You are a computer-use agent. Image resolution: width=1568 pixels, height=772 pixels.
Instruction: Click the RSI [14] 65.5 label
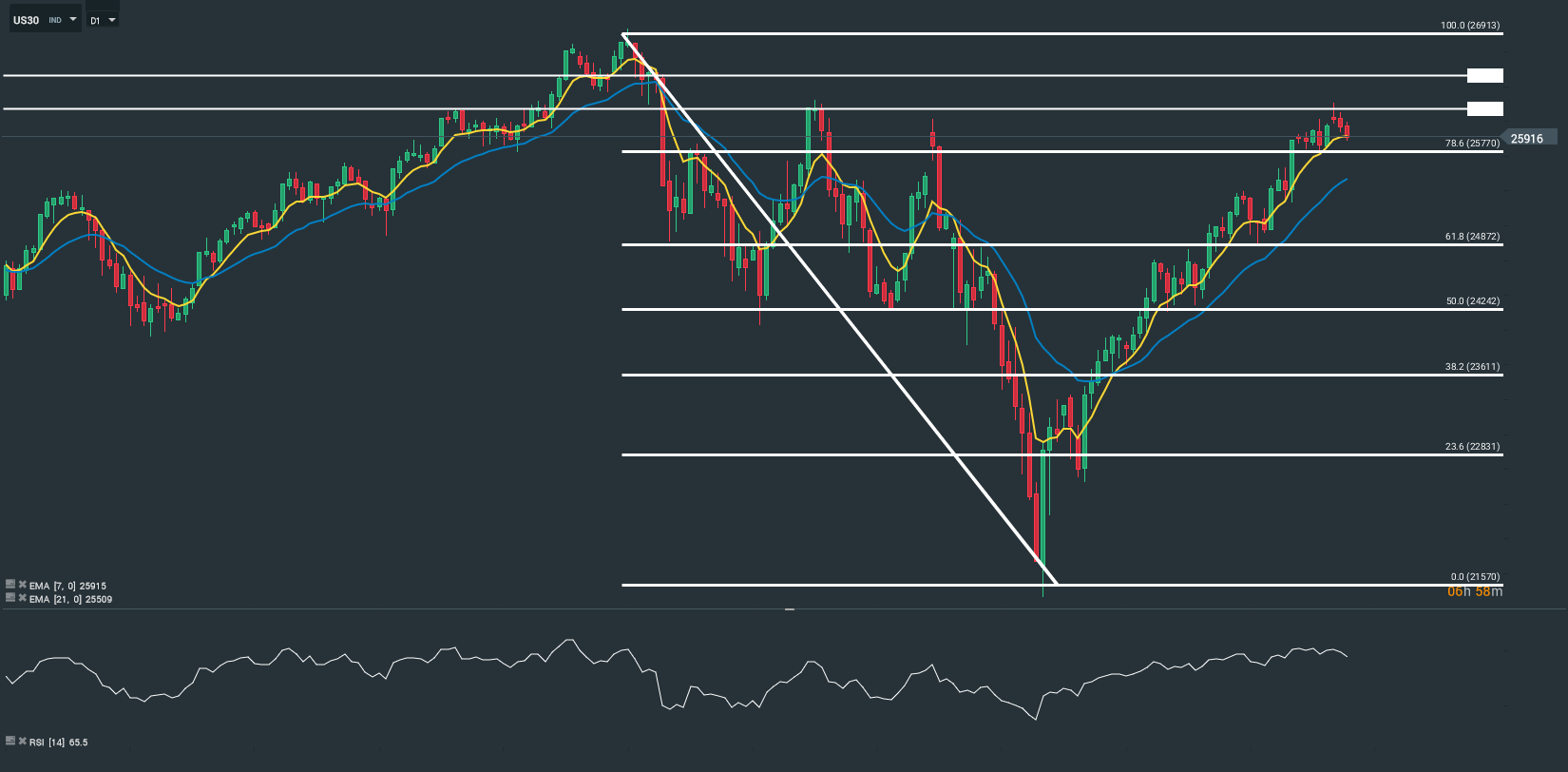click(58, 742)
